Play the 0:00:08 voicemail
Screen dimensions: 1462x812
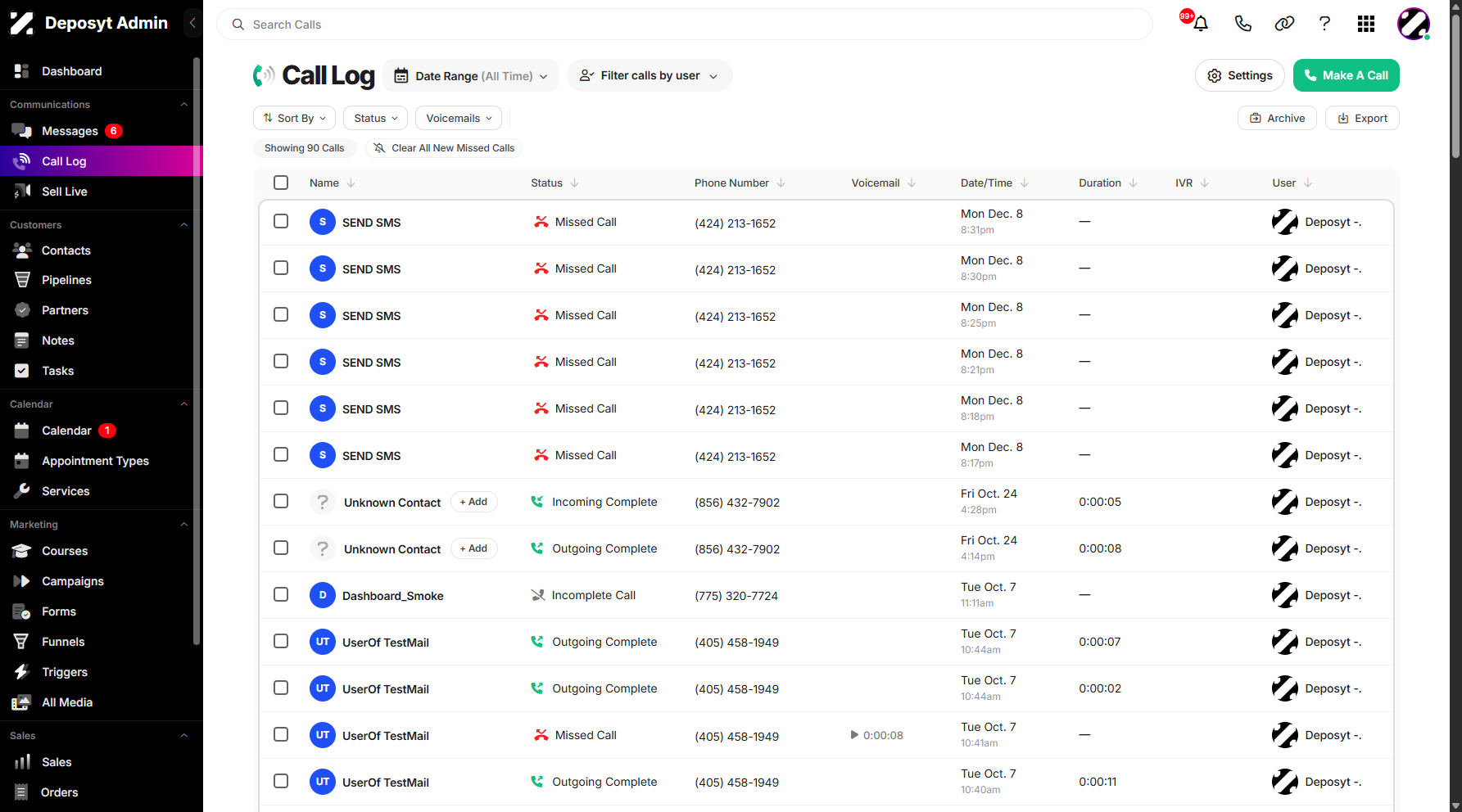854,735
